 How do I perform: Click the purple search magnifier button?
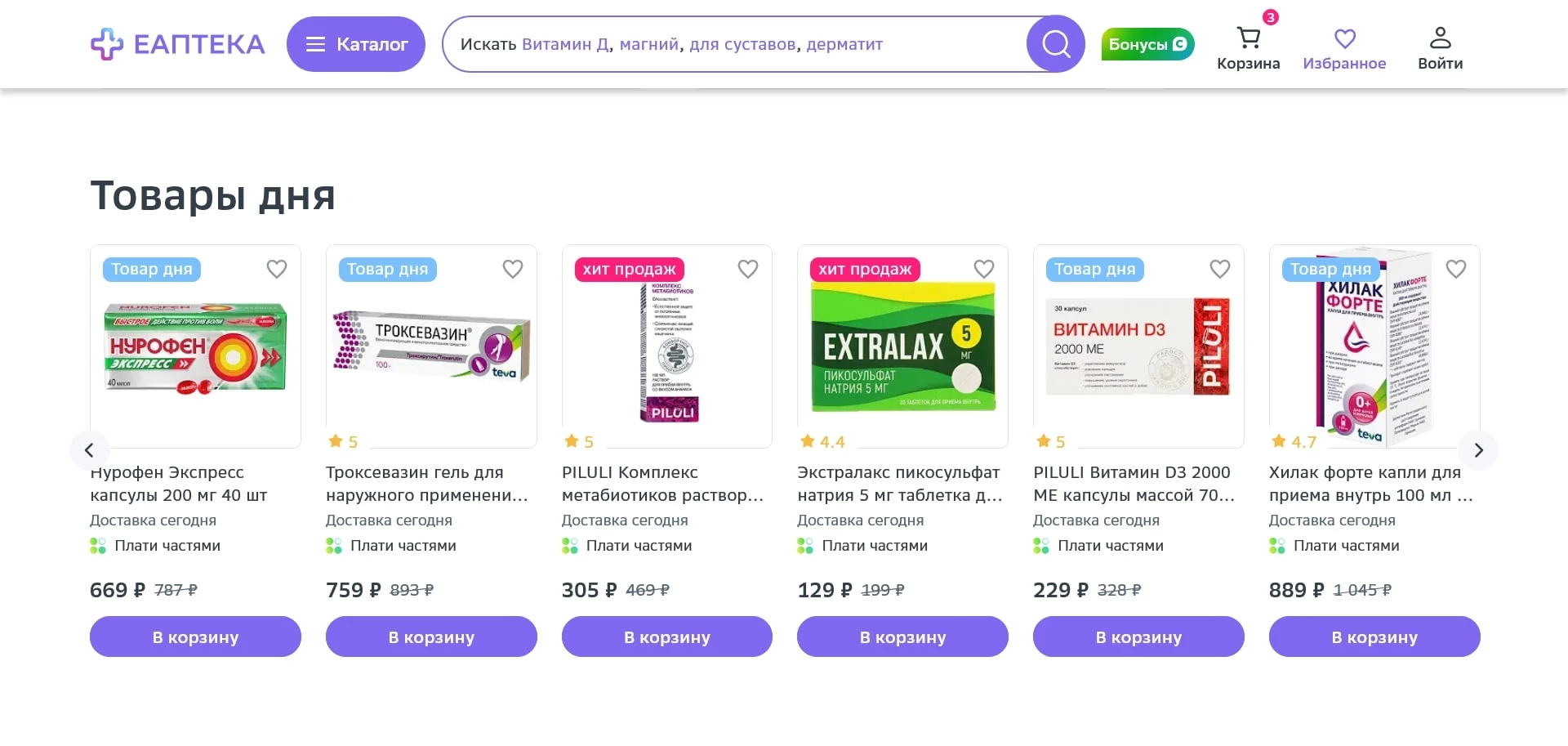tap(1055, 44)
